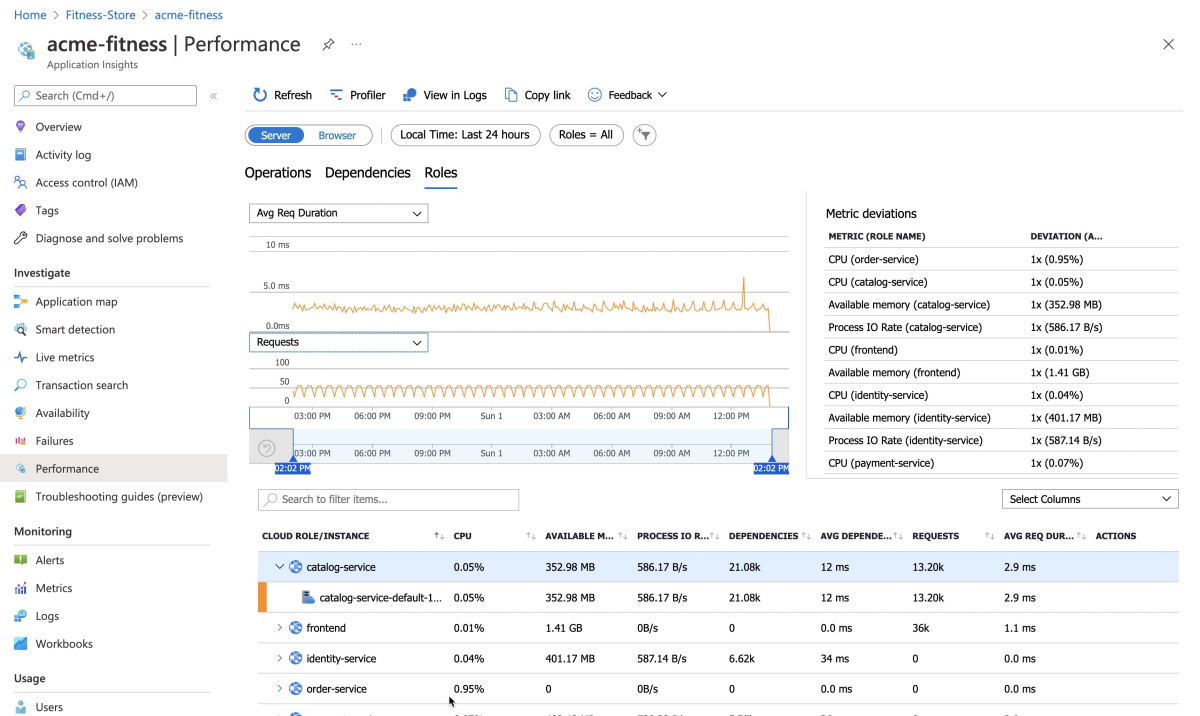1200x716 pixels.
Task: Click Local Time: Last 24 hours button
Action: 465,135
